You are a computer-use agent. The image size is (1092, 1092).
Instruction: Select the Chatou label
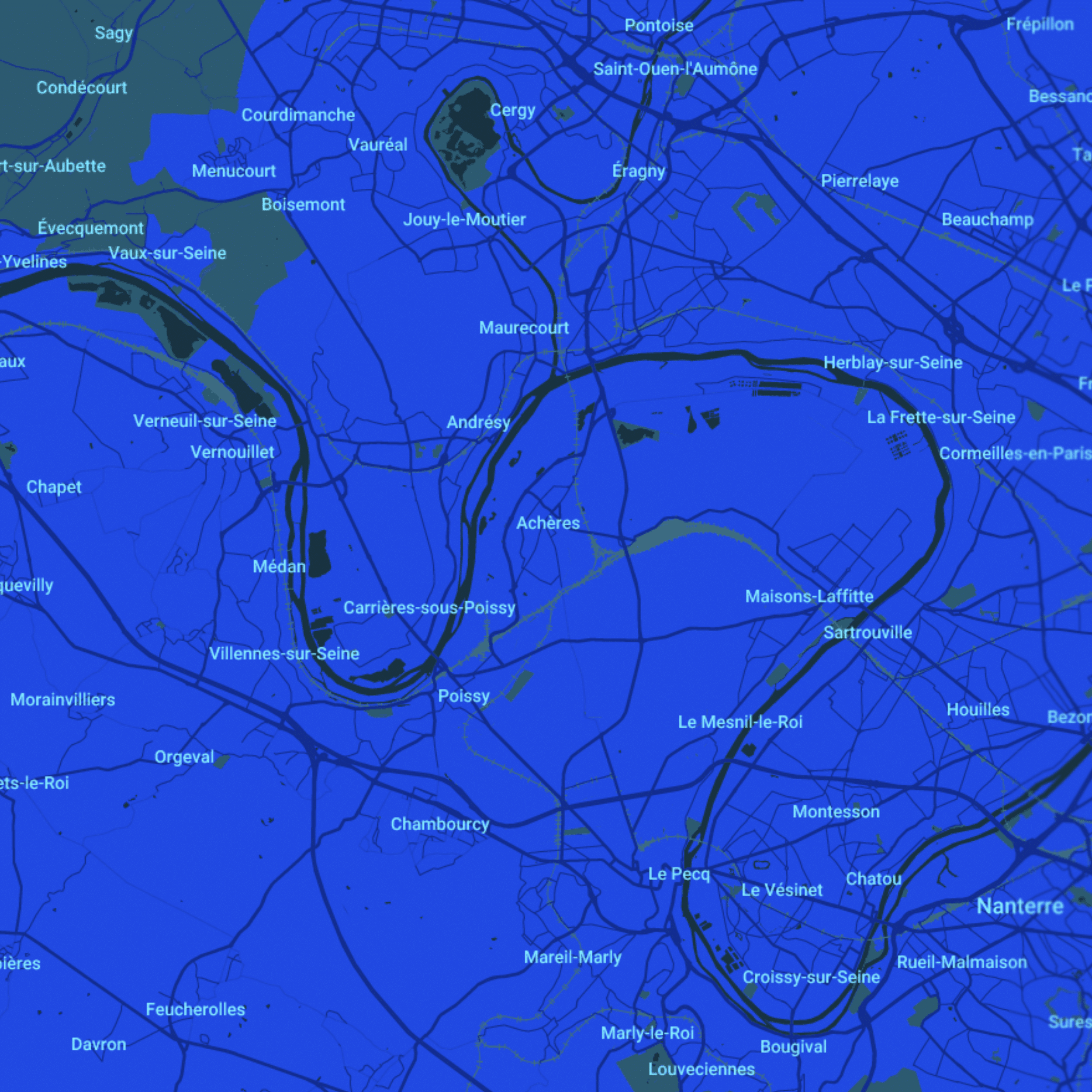pyautogui.click(x=873, y=879)
